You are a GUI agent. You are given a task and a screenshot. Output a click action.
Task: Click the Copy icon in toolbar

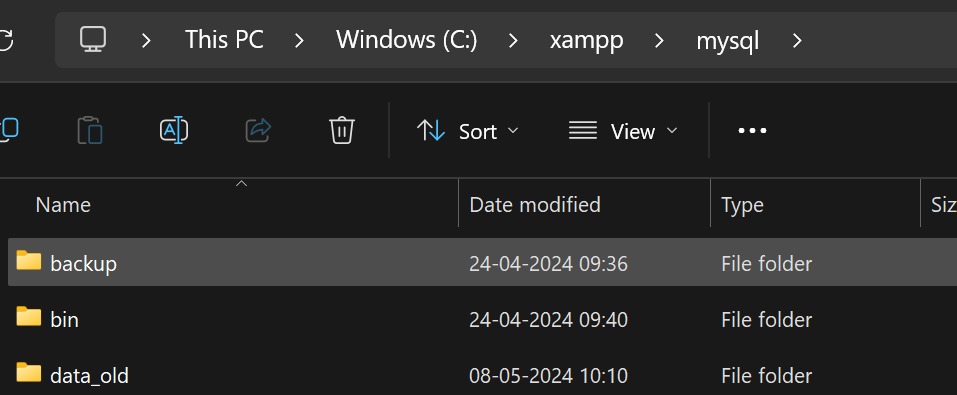coord(9,131)
